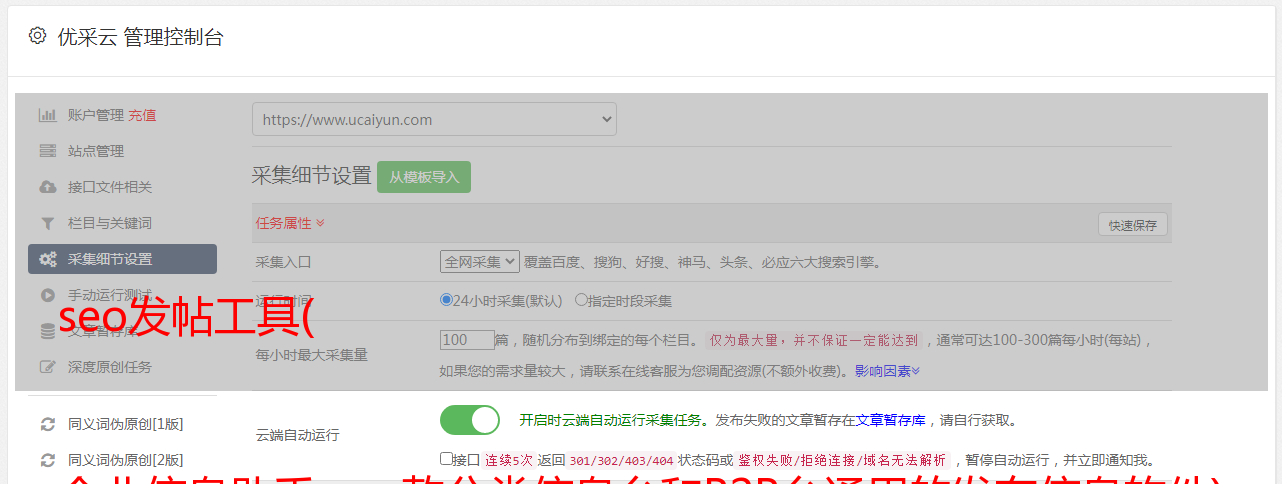Open the 站点管理 menu item
The image size is (1282, 484).
[x=96, y=151]
